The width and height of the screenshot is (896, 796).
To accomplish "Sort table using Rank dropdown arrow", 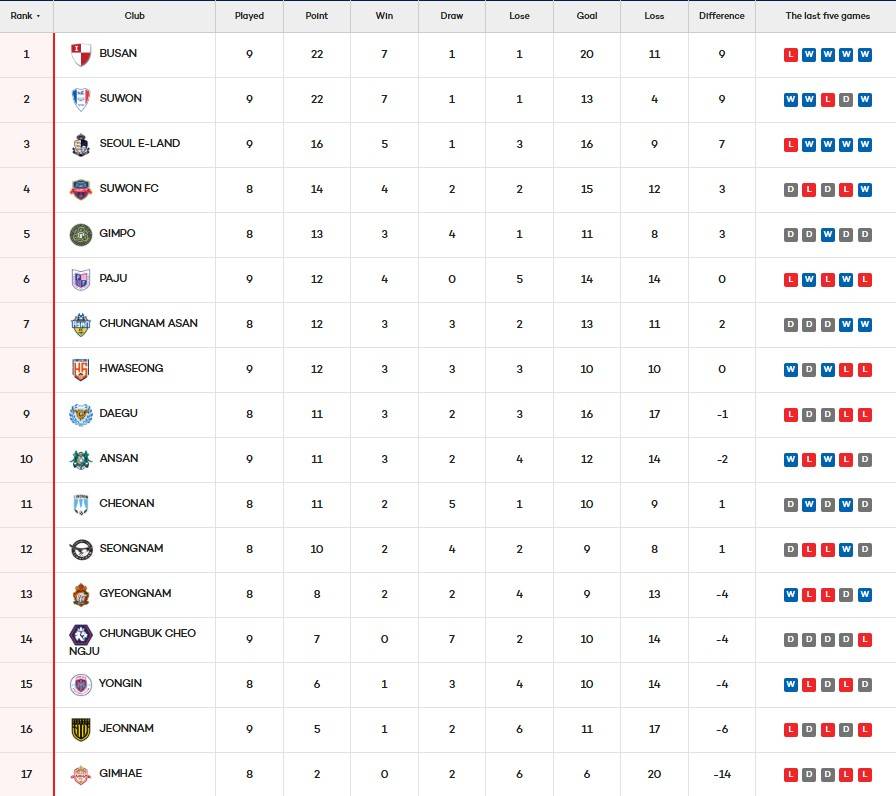I will pyautogui.click(x=38, y=17).
